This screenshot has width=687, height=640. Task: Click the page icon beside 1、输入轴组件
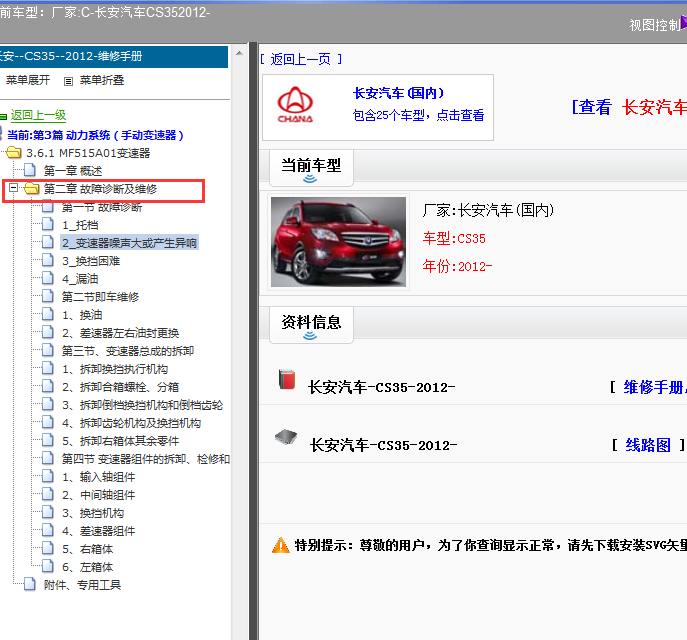[x=48, y=476]
